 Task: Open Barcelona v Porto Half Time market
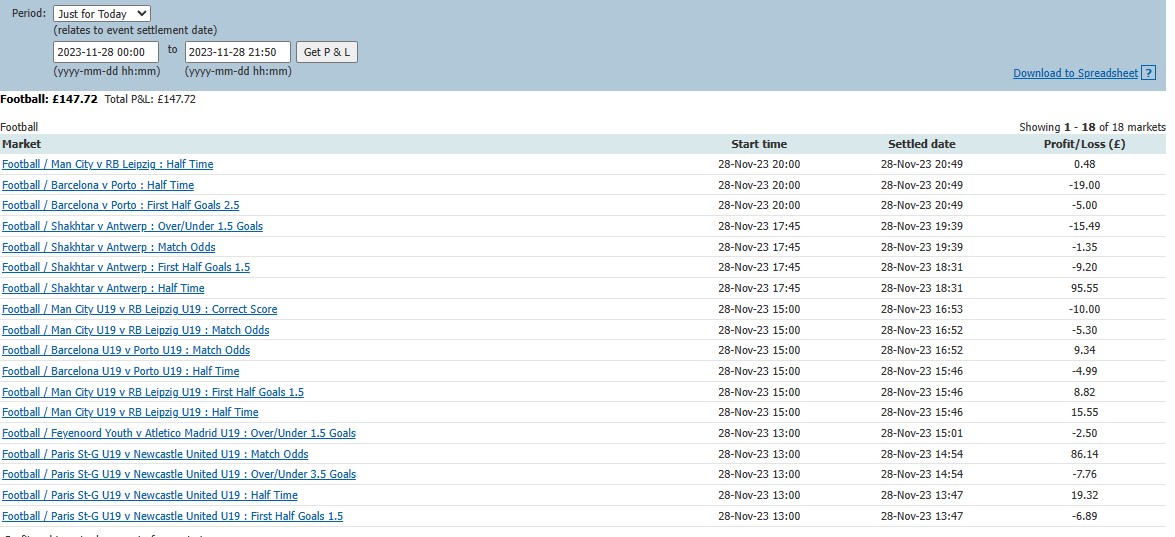(x=97, y=185)
